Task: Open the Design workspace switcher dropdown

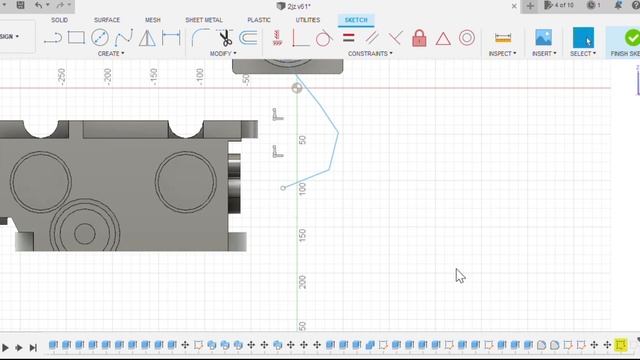Action: tap(10, 37)
